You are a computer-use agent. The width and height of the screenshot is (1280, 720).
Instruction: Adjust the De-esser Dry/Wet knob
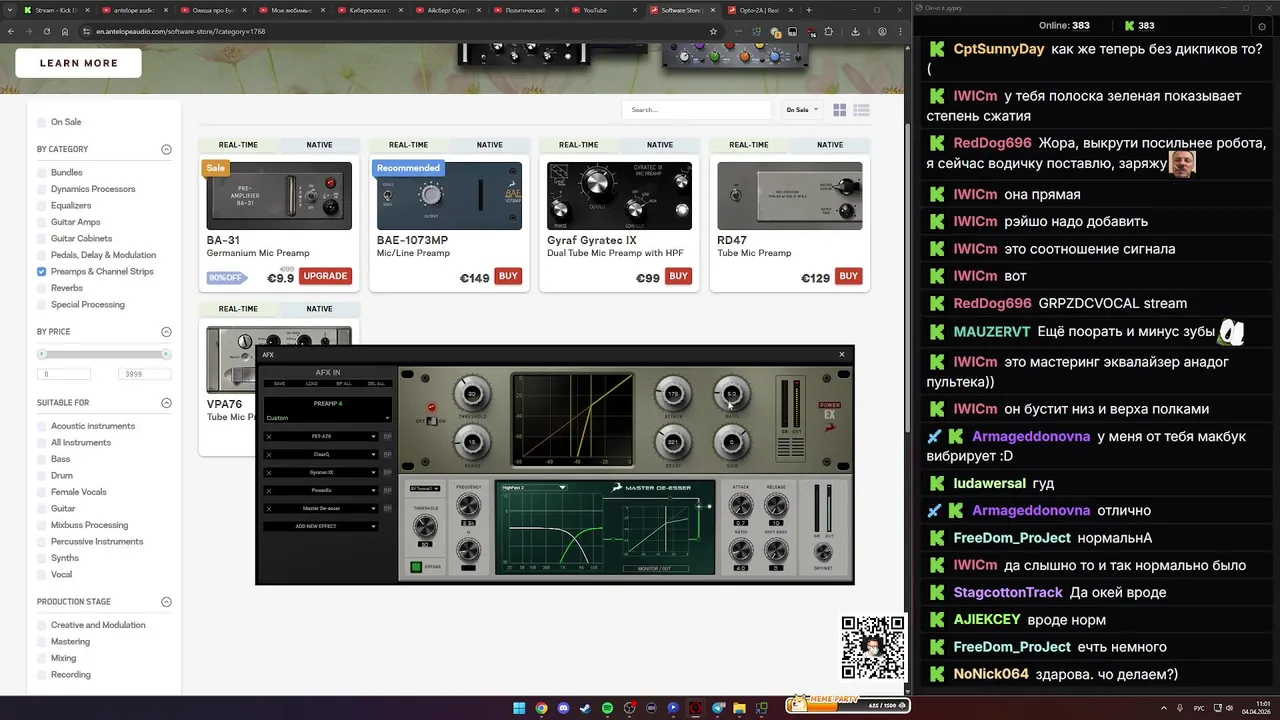pos(823,551)
